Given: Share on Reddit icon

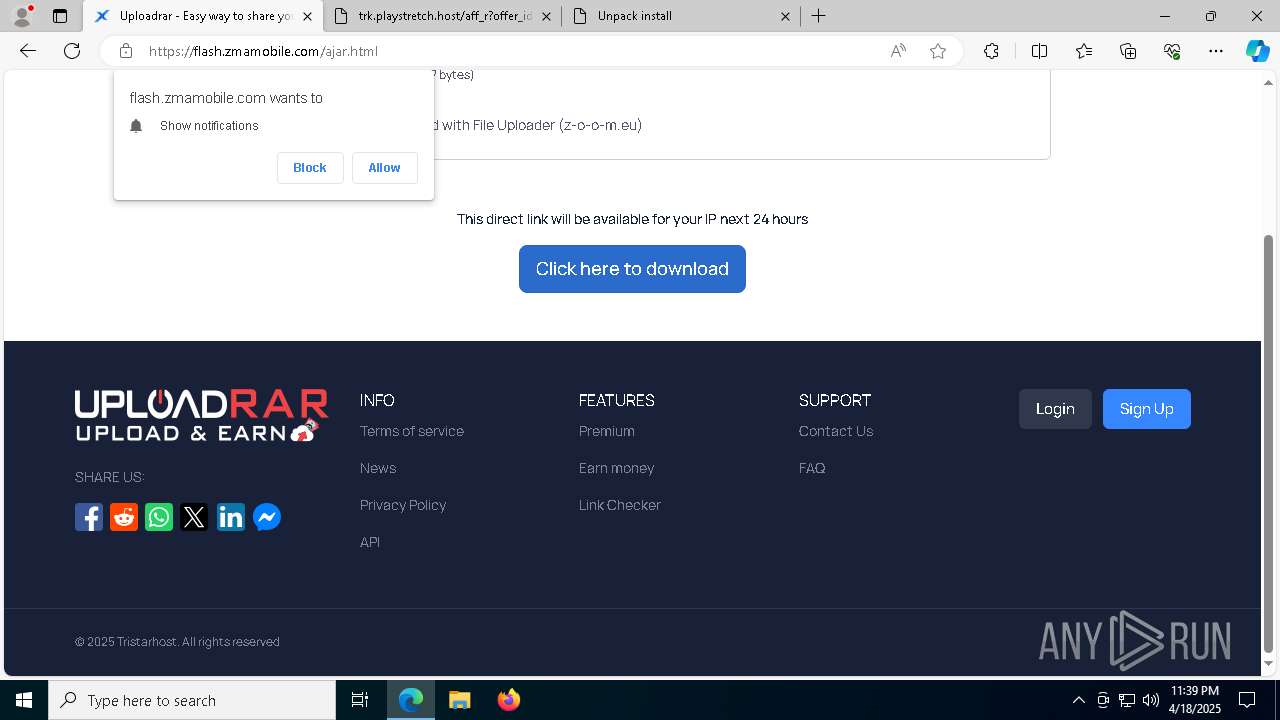Looking at the screenshot, I should (x=124, y=517).
